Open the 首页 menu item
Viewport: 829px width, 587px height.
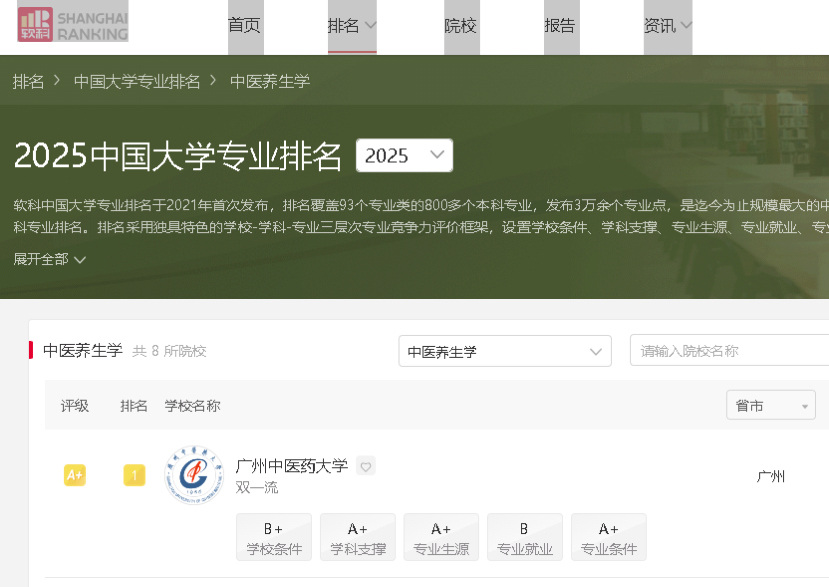pos(245,26)
